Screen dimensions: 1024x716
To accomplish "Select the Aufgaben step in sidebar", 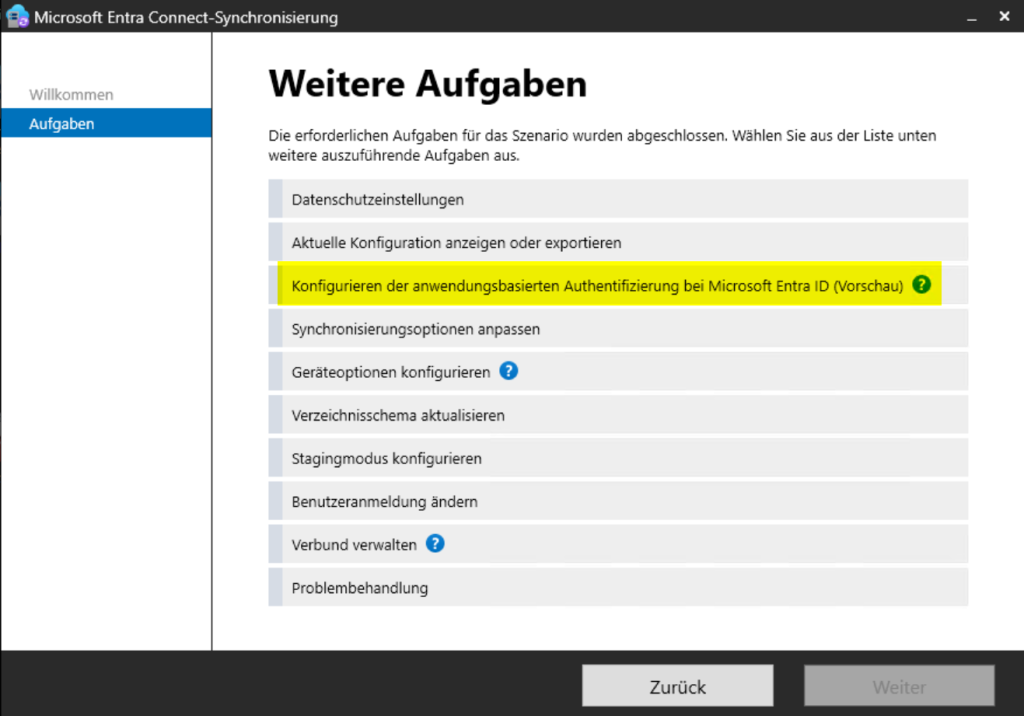I will coord(106,123).
